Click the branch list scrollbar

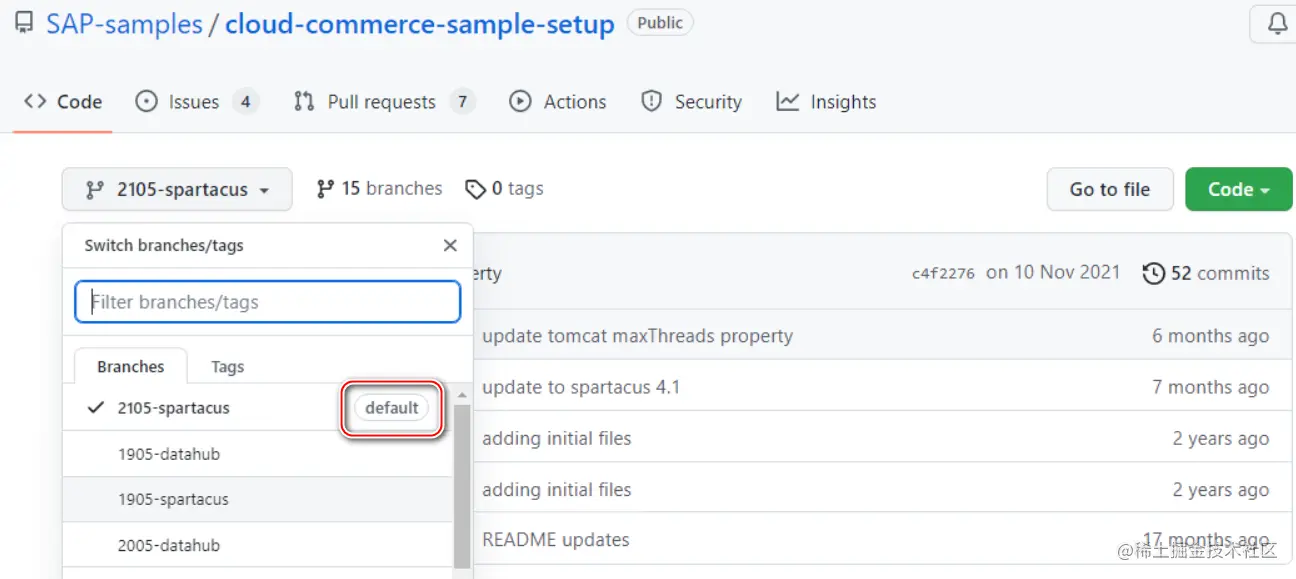click(461, 480)
